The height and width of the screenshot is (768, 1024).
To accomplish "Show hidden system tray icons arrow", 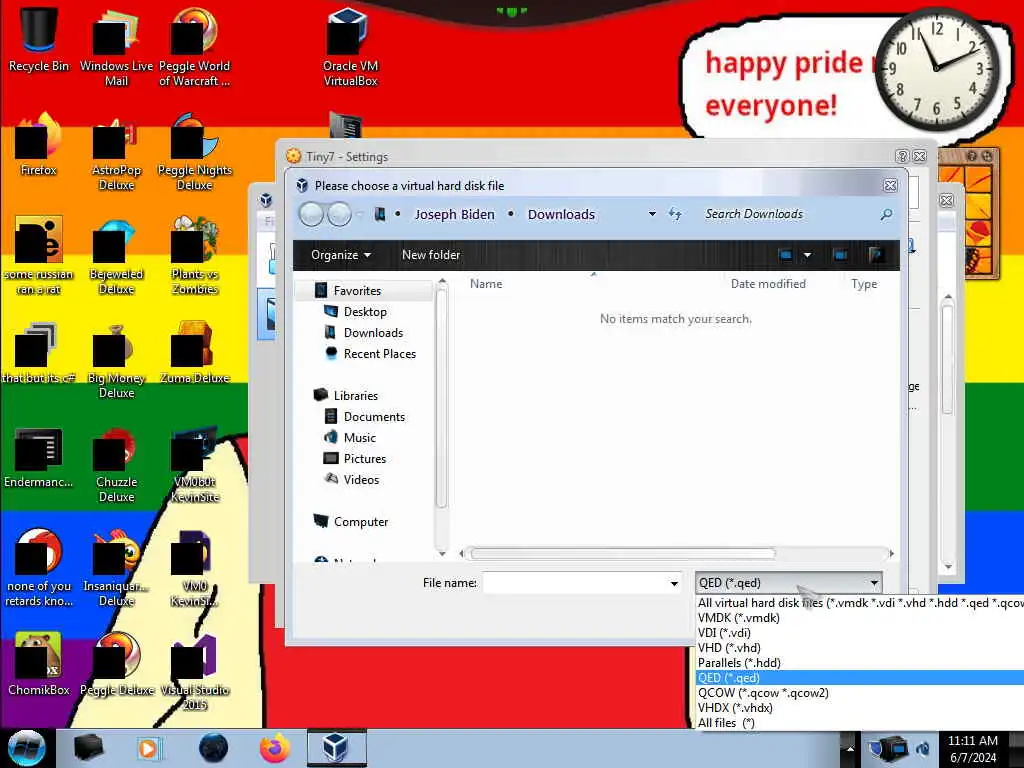I will click(850, 748).
